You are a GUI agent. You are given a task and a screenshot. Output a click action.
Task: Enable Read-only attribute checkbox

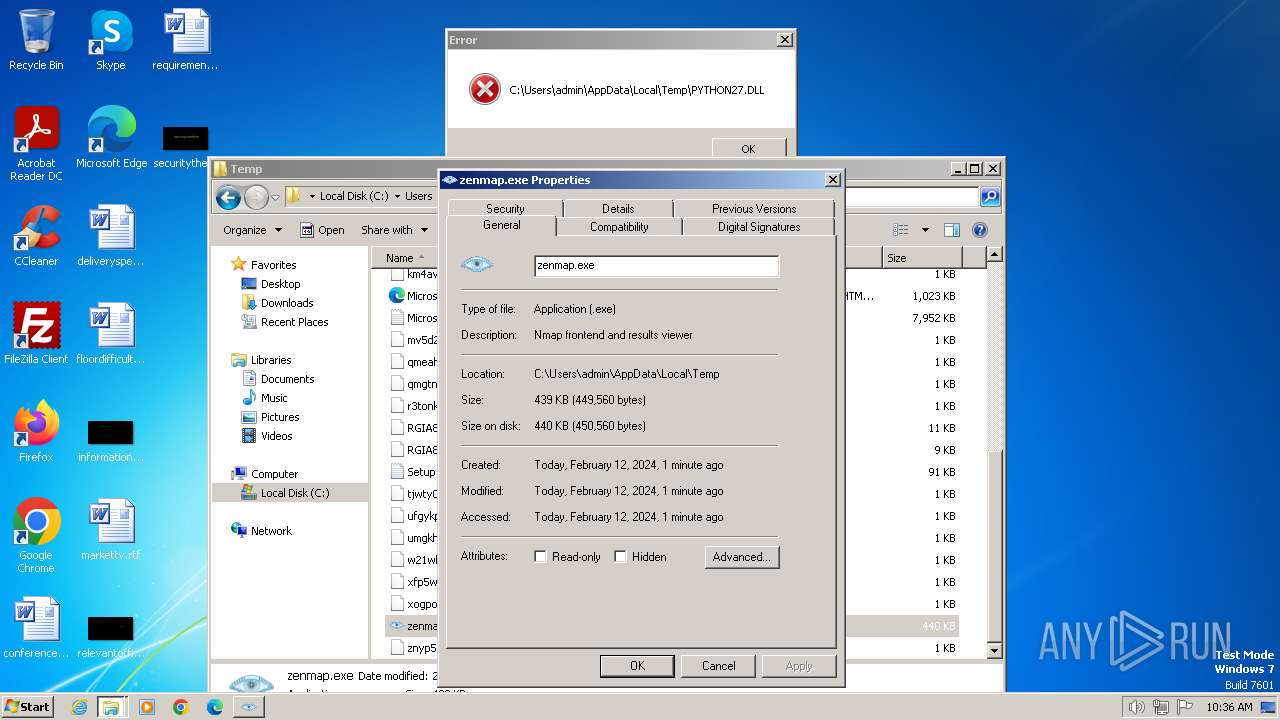tap(541, 557)
